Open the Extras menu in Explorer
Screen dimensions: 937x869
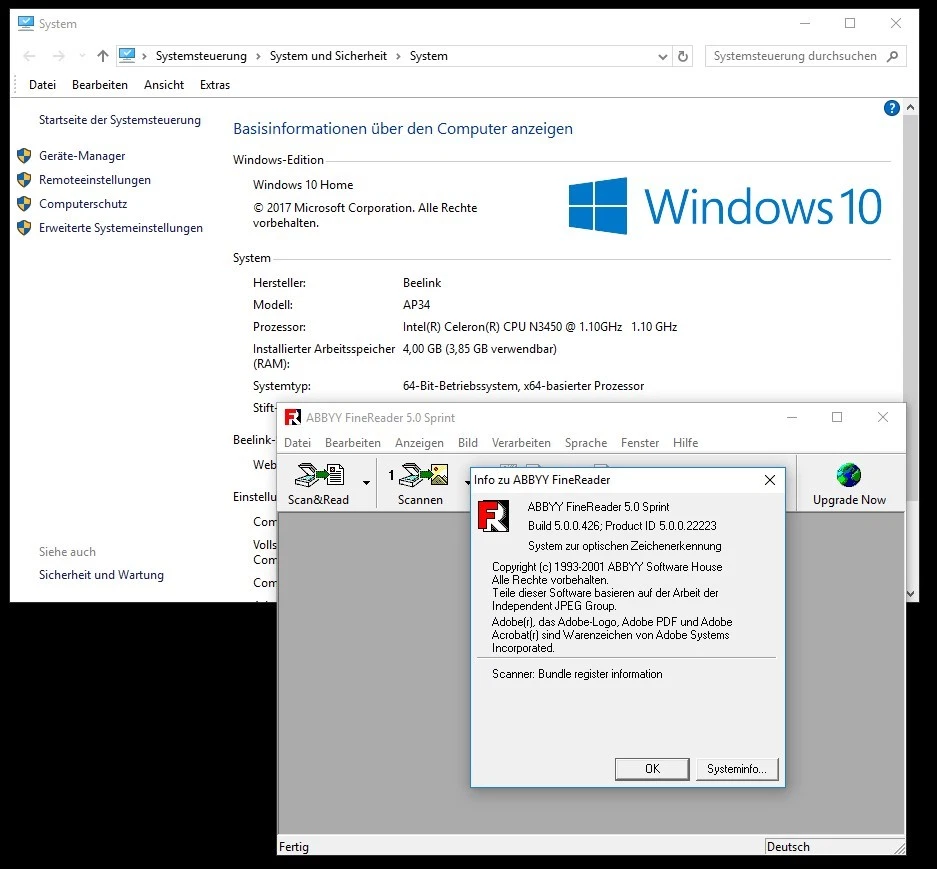tap(215, 85)
